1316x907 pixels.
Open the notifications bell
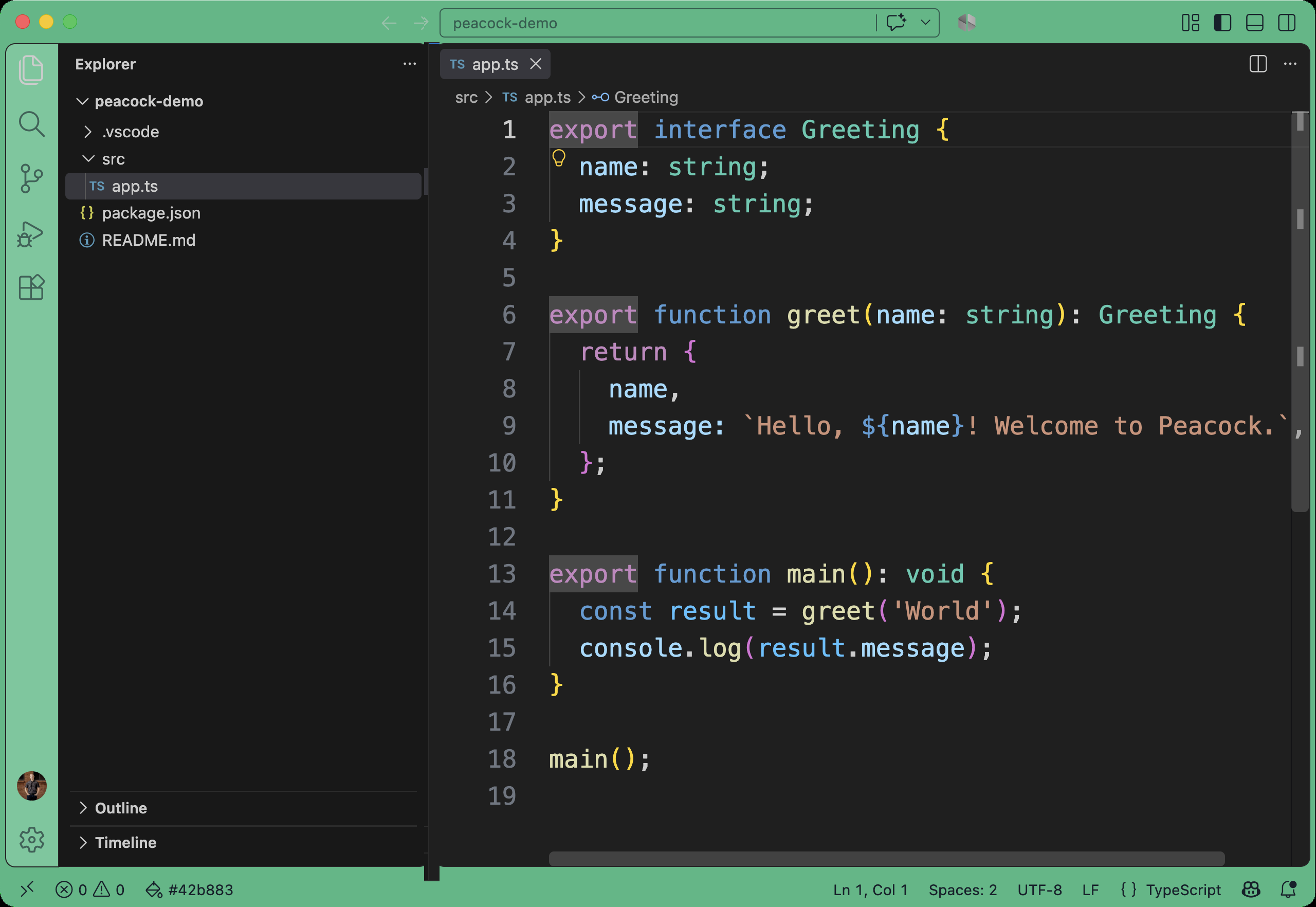(1288, 890)
